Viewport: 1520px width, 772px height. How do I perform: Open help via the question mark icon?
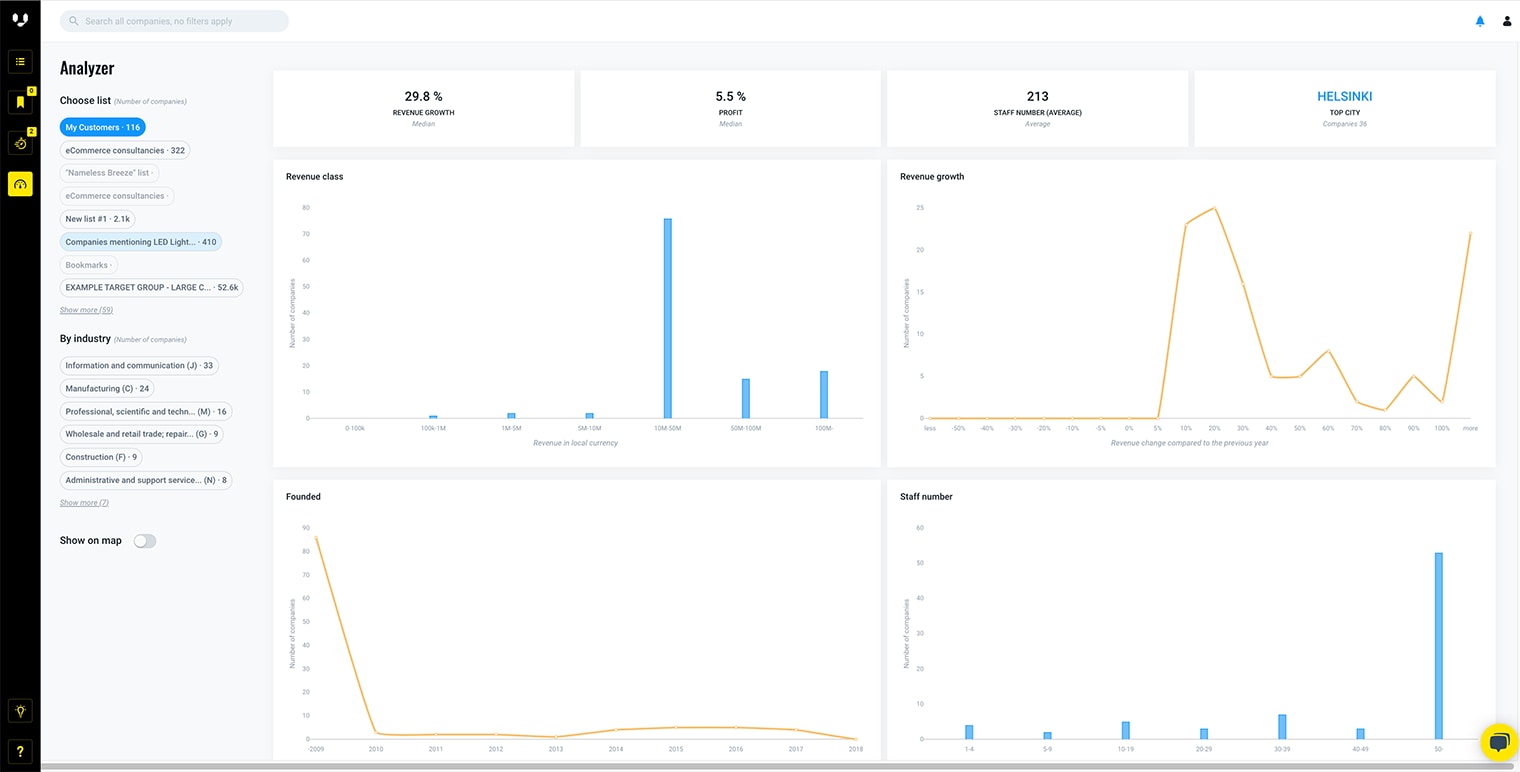20,751
